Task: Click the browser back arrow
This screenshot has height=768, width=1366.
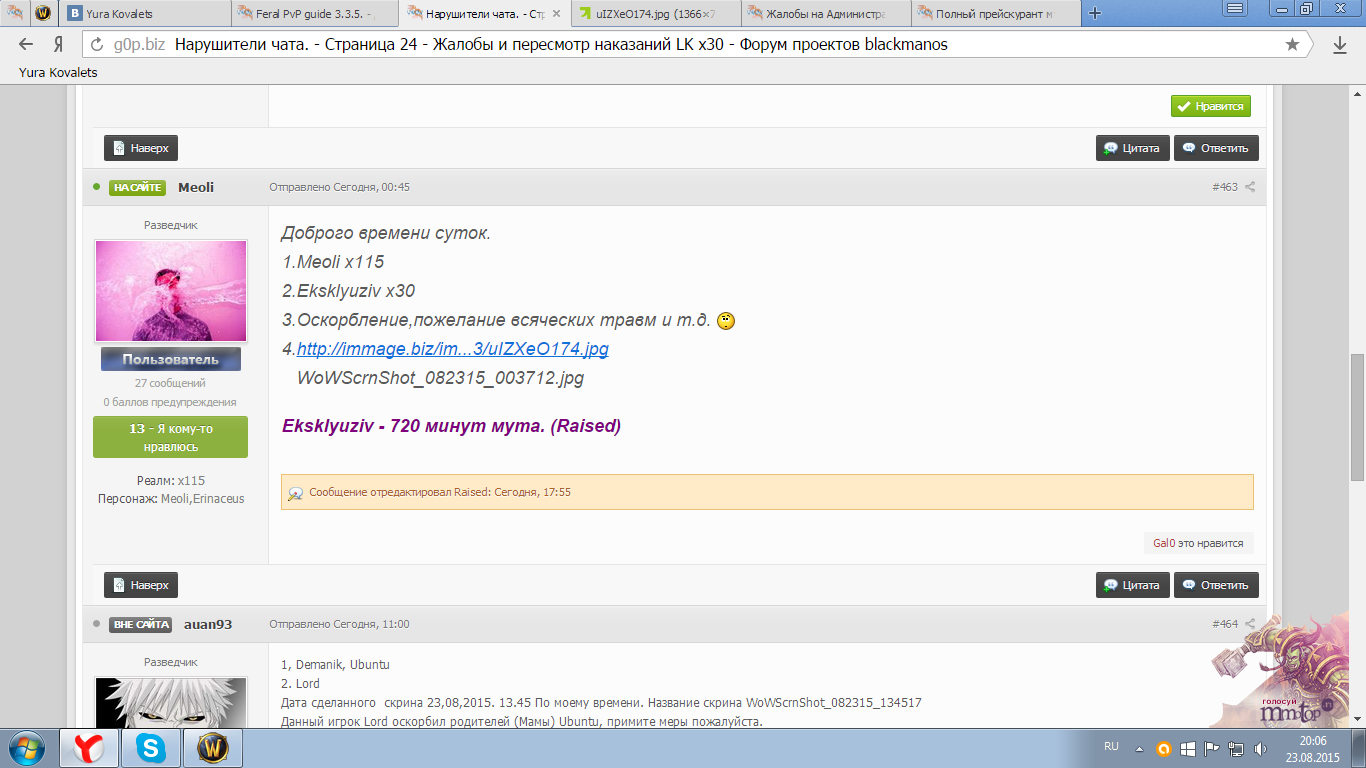Action: [x=26, y=45]
